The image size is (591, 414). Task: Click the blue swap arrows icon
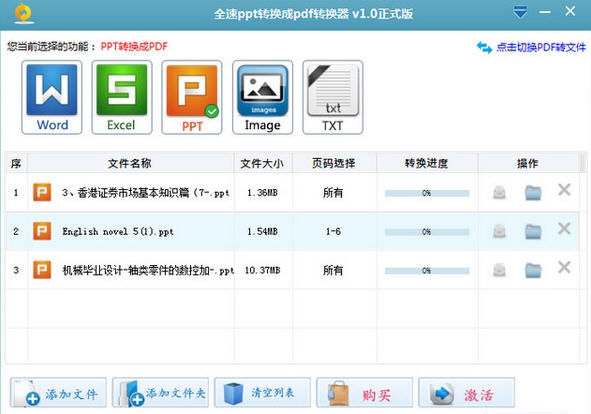coord(484,48)
